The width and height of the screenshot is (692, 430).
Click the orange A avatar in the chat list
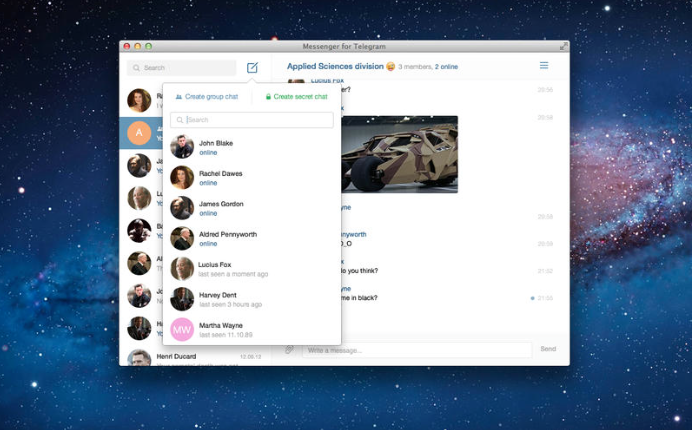139,133
